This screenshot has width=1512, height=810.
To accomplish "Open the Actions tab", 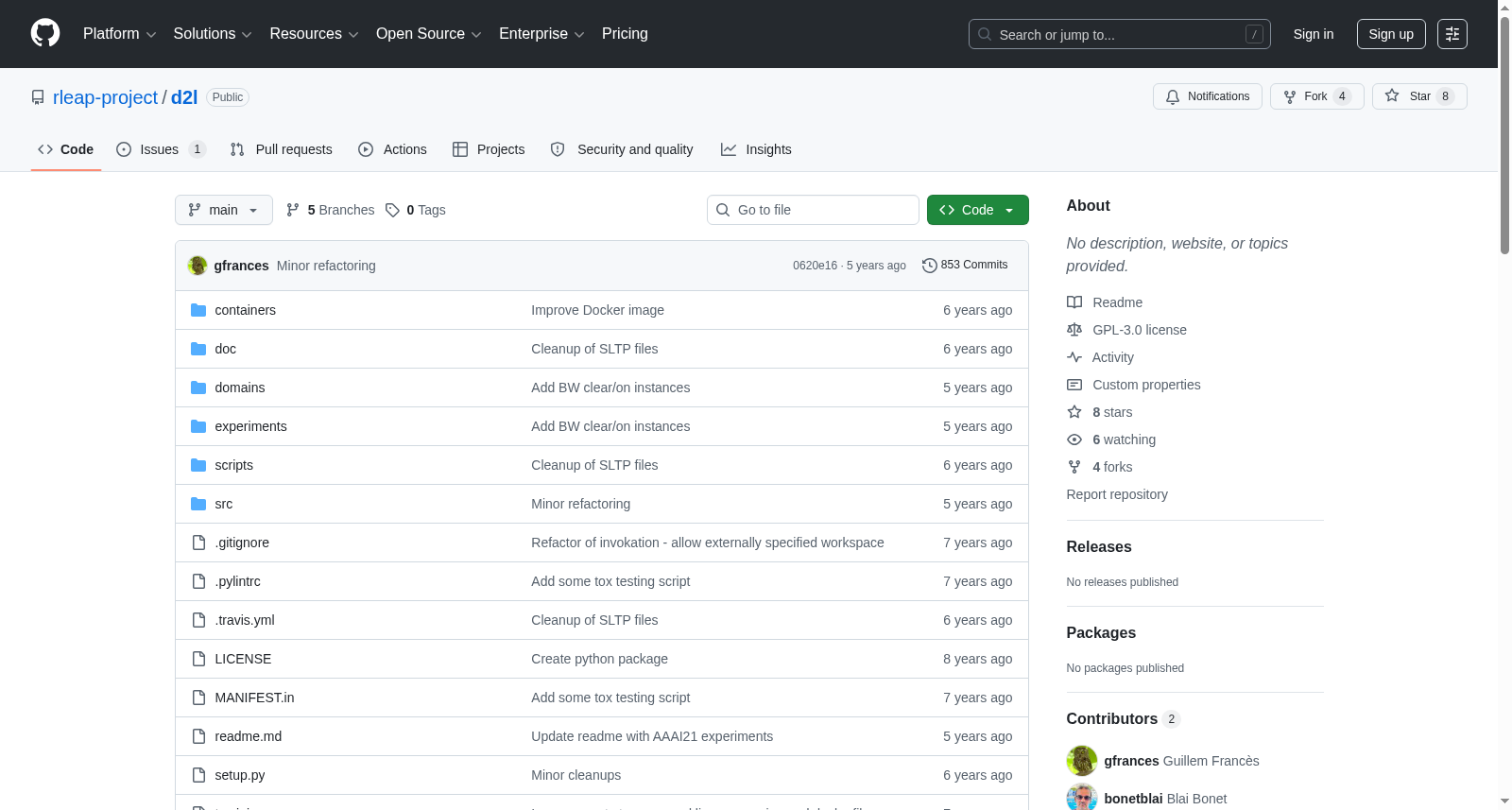I will pyautogui.click(x=393, y=149).
